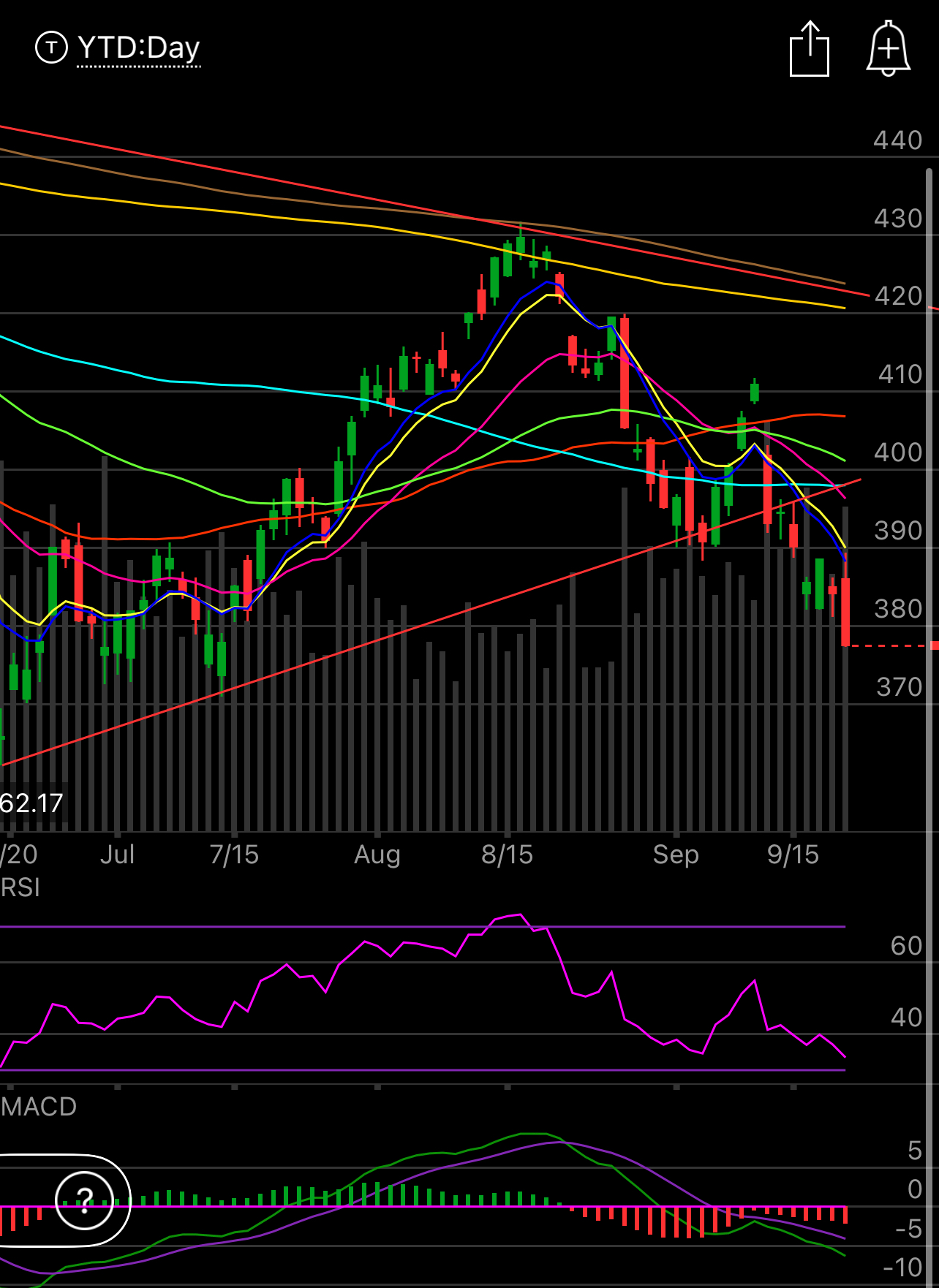Tap the MACD 0 scale label
Viewport: 939px width, 1288px height.
(x=914, y=1189)
